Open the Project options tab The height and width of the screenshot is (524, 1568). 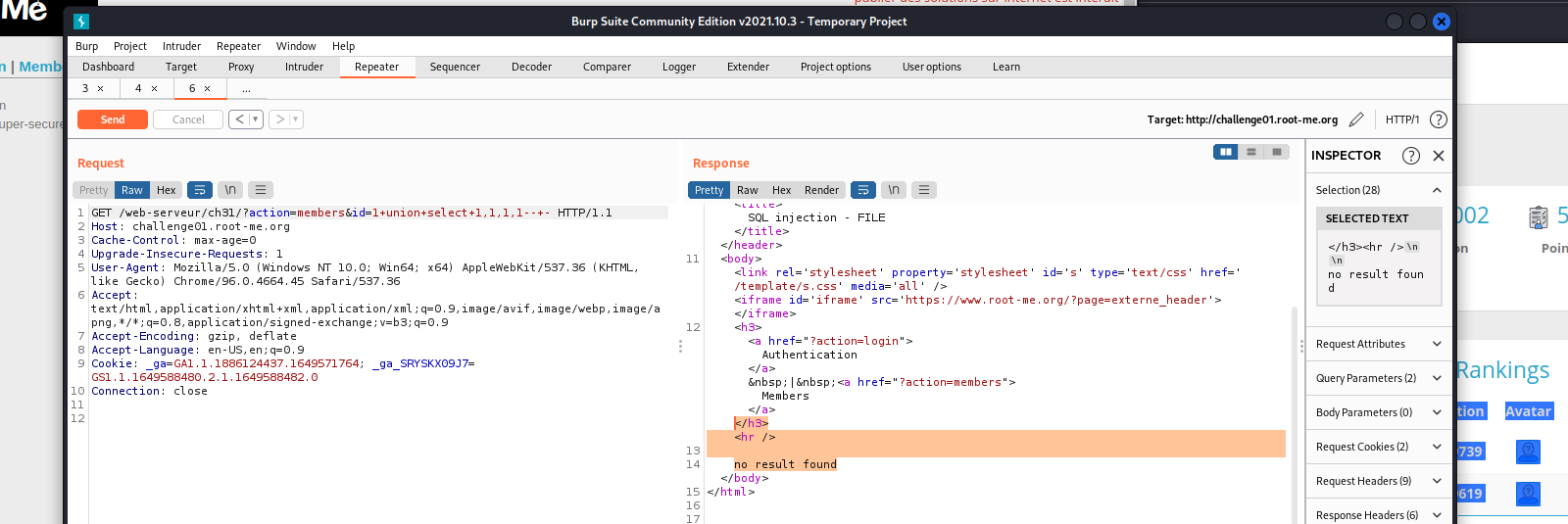pos(835,67)
